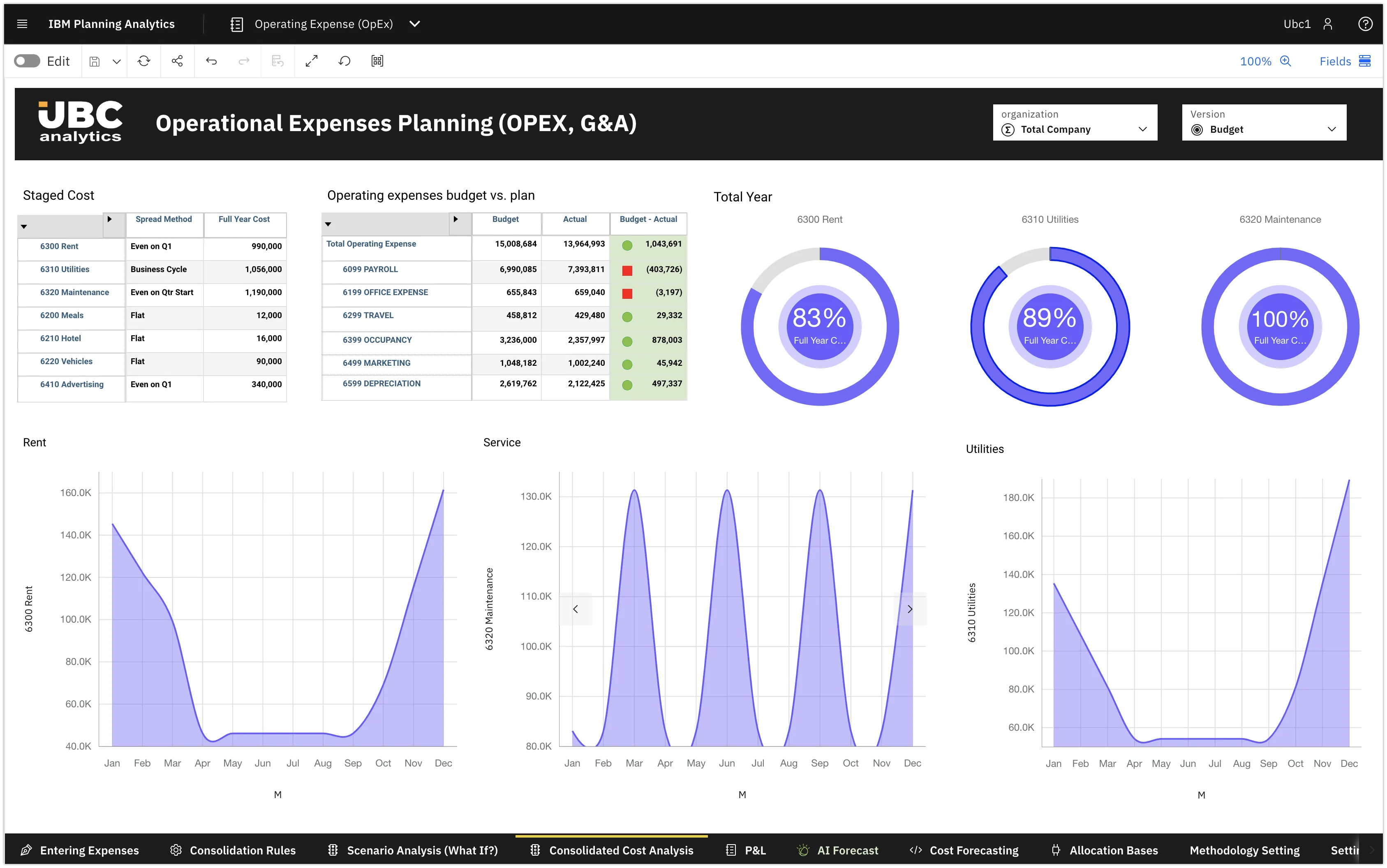The image size is (1387, 868).
Task: Click the refresh data icon
Action: pos(143,61)
